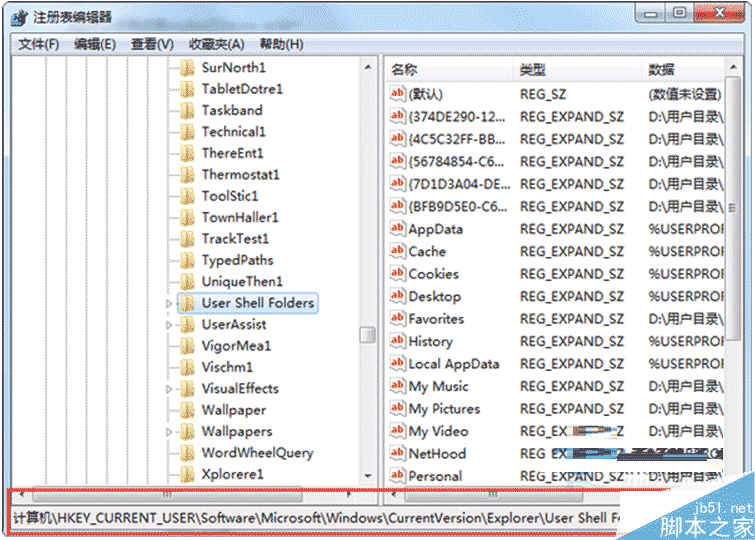
Task: Click the AppData string value icon
Action: pyautogui.click(x=397, y=229)
